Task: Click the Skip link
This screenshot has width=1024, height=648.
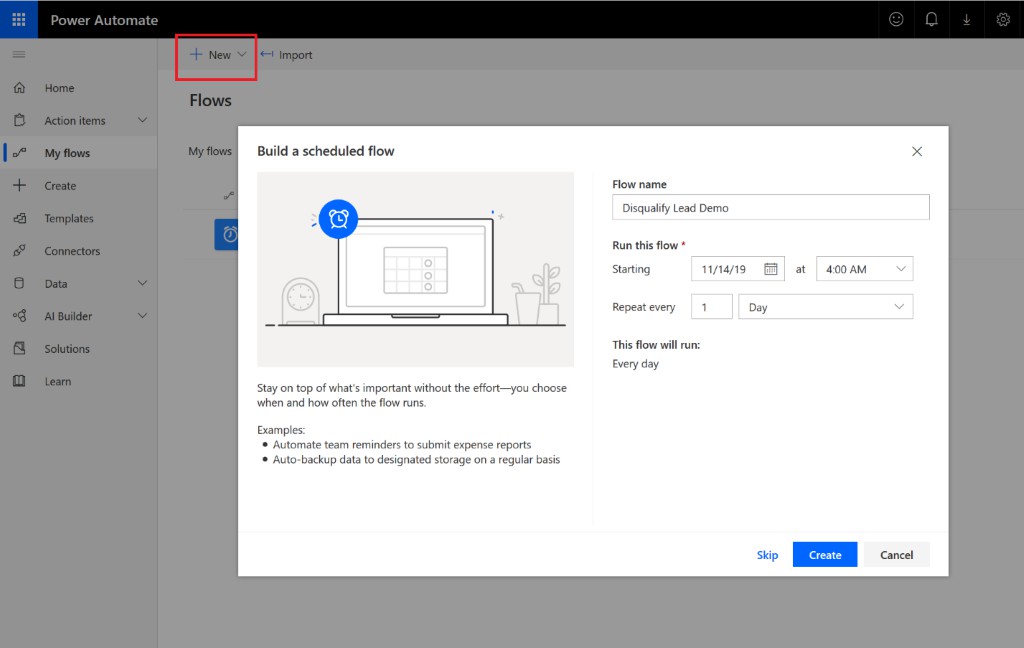Action: [x=767, y=555]
